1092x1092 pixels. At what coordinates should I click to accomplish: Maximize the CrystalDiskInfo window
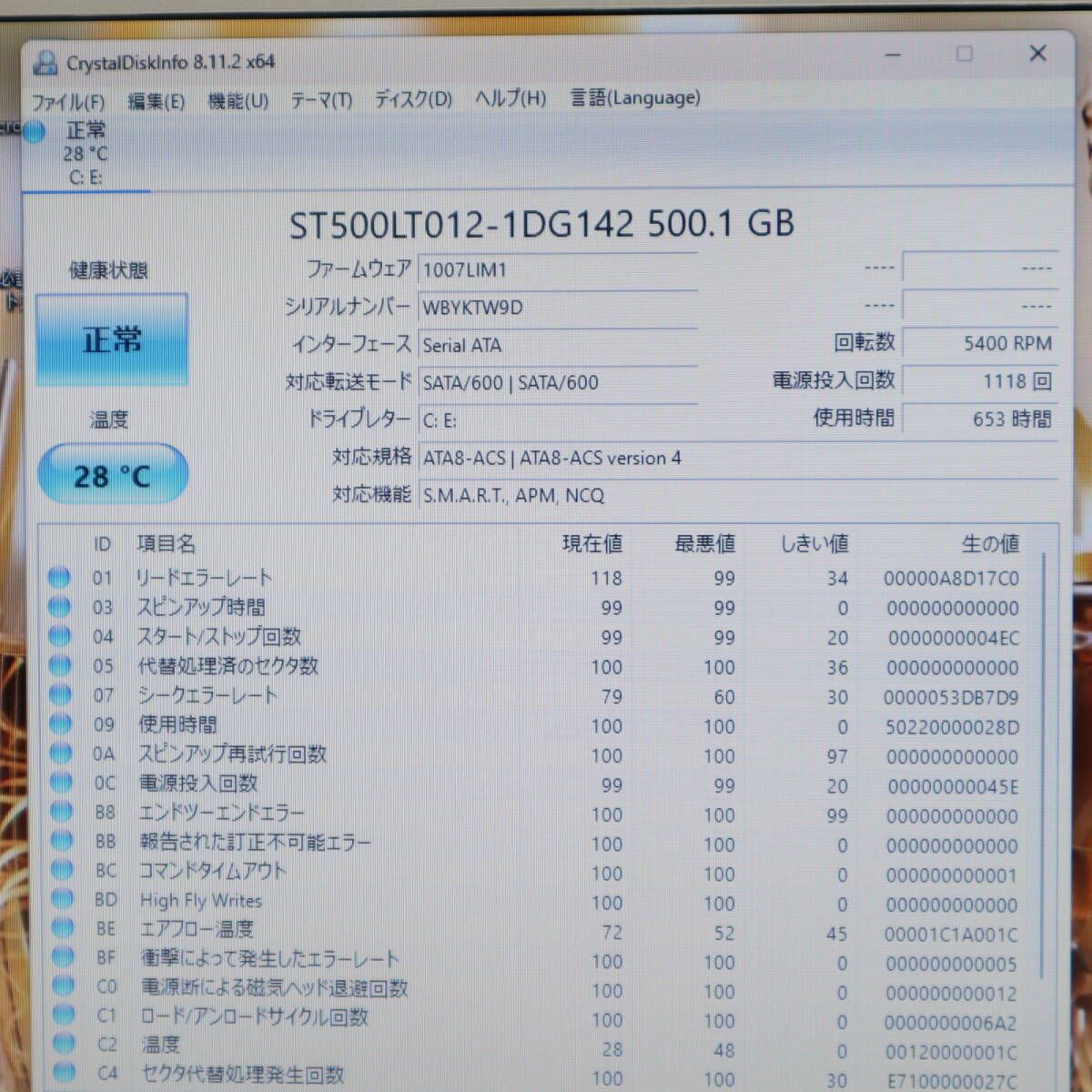965,55
